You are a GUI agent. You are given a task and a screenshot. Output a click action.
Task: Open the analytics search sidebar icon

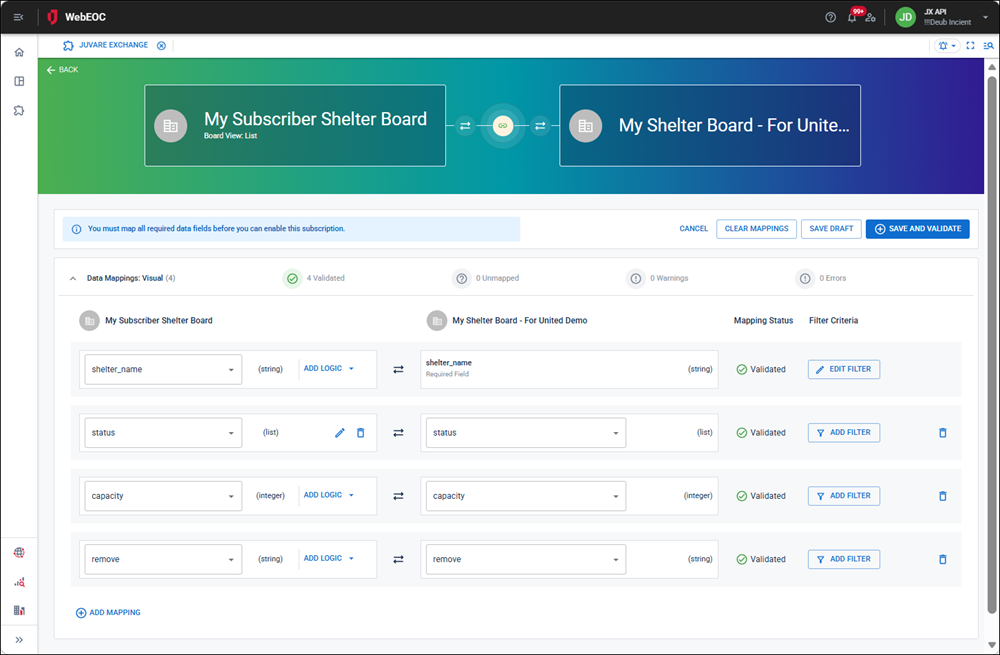tap(19, 582)
